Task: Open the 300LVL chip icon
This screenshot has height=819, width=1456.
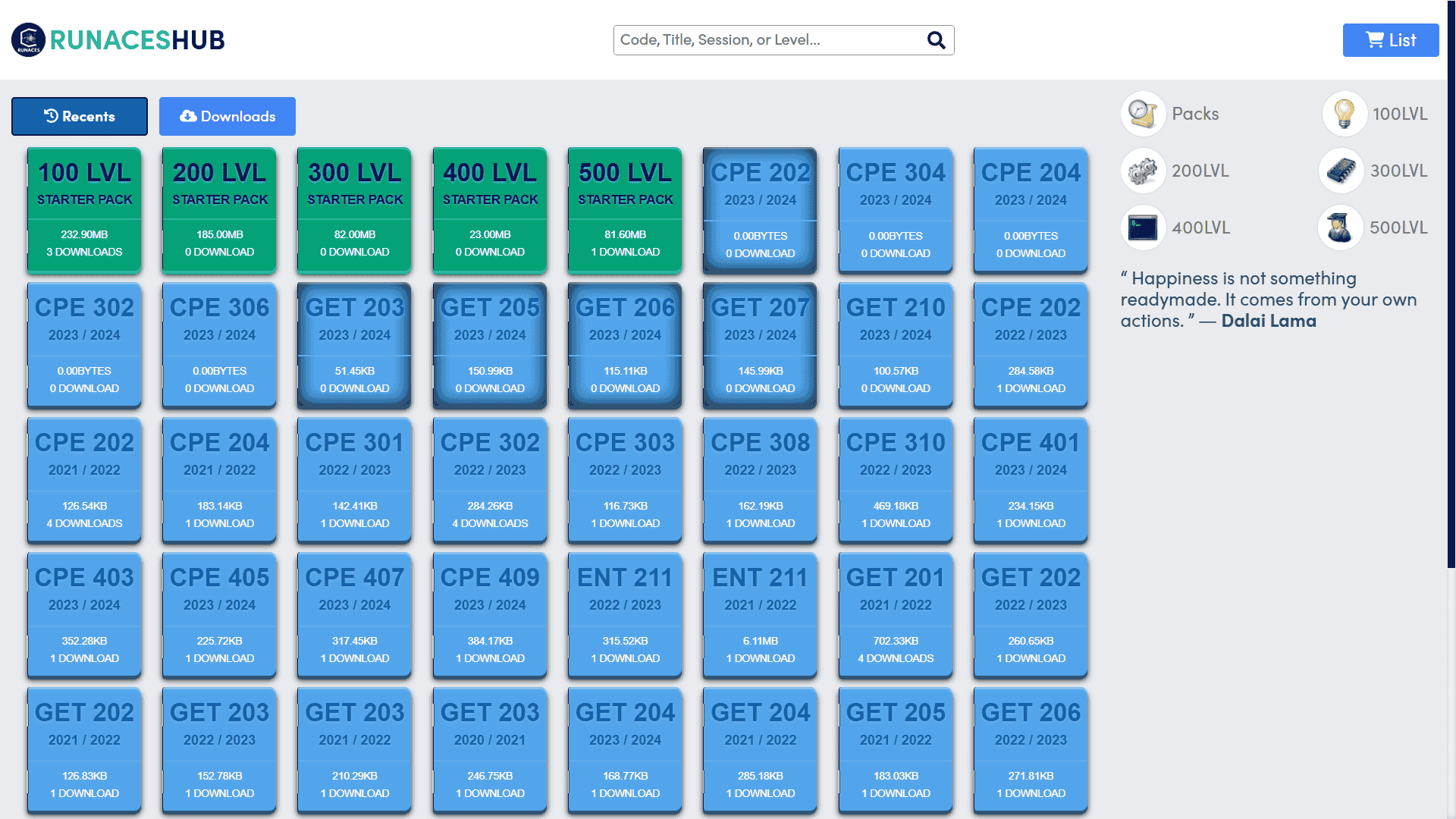Action: [1341, 171]
